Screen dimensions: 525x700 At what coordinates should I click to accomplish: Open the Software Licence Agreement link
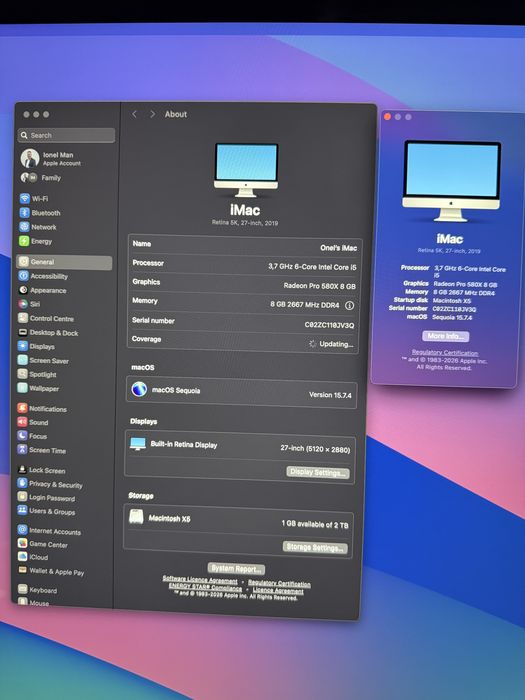[200, 580]
